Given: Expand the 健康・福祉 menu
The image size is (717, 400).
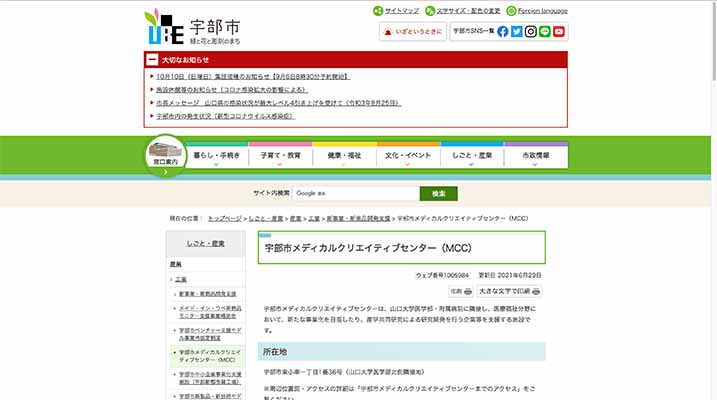Looking at the screenshot, I should (344, 156).
